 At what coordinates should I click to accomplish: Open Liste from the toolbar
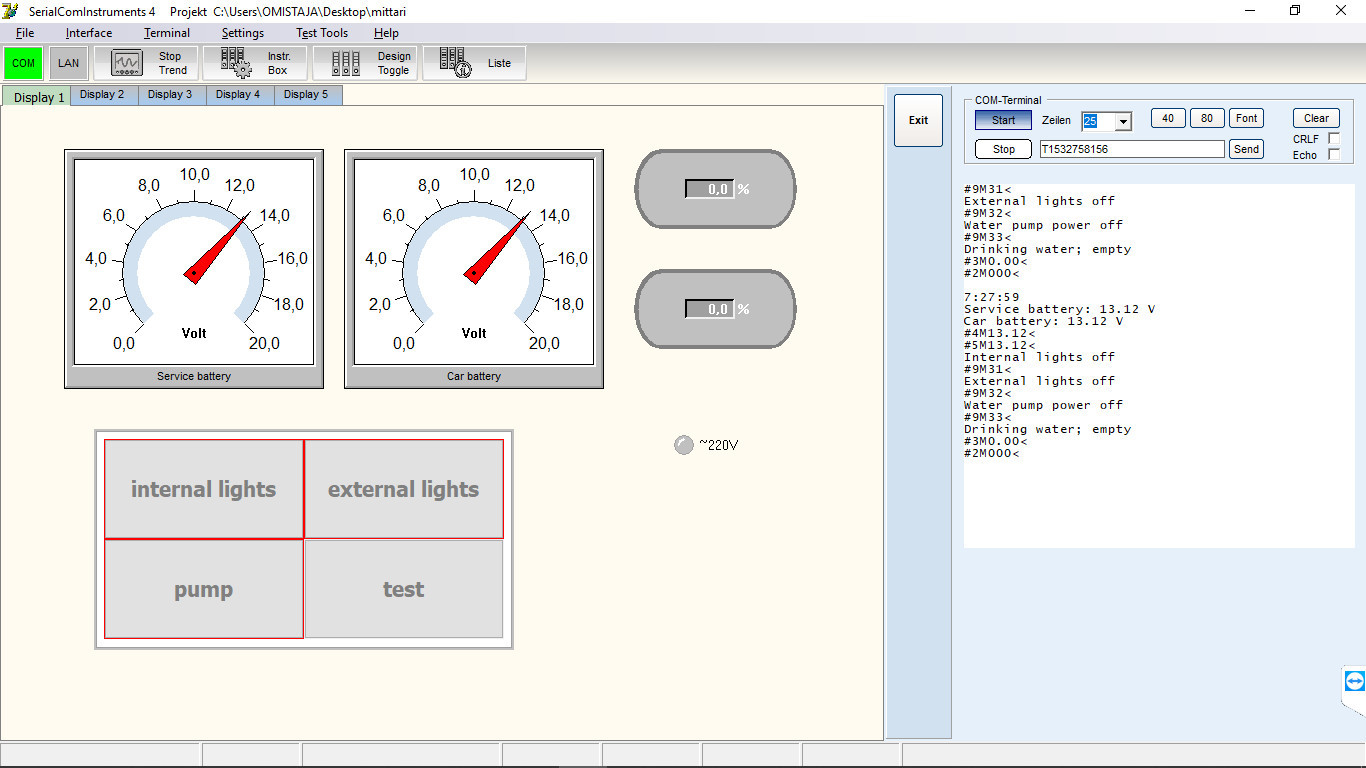474,63
